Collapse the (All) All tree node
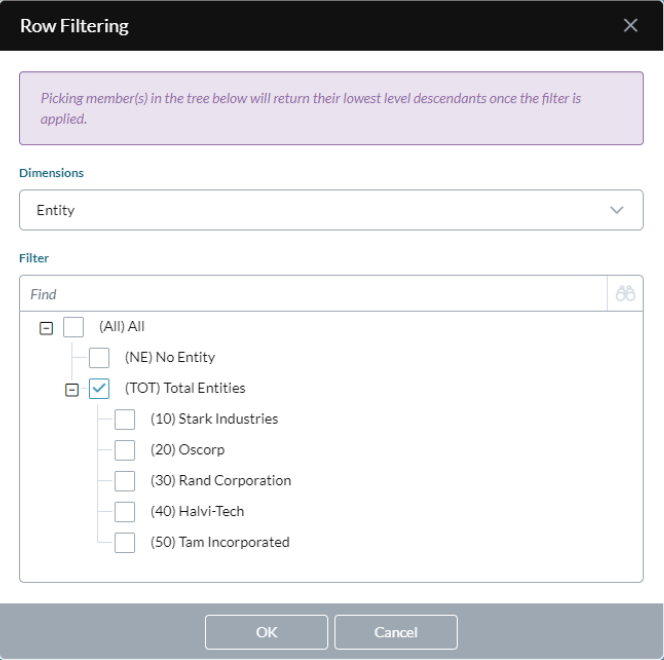This screenshot has height=660, width=664. tap(46, 328)
